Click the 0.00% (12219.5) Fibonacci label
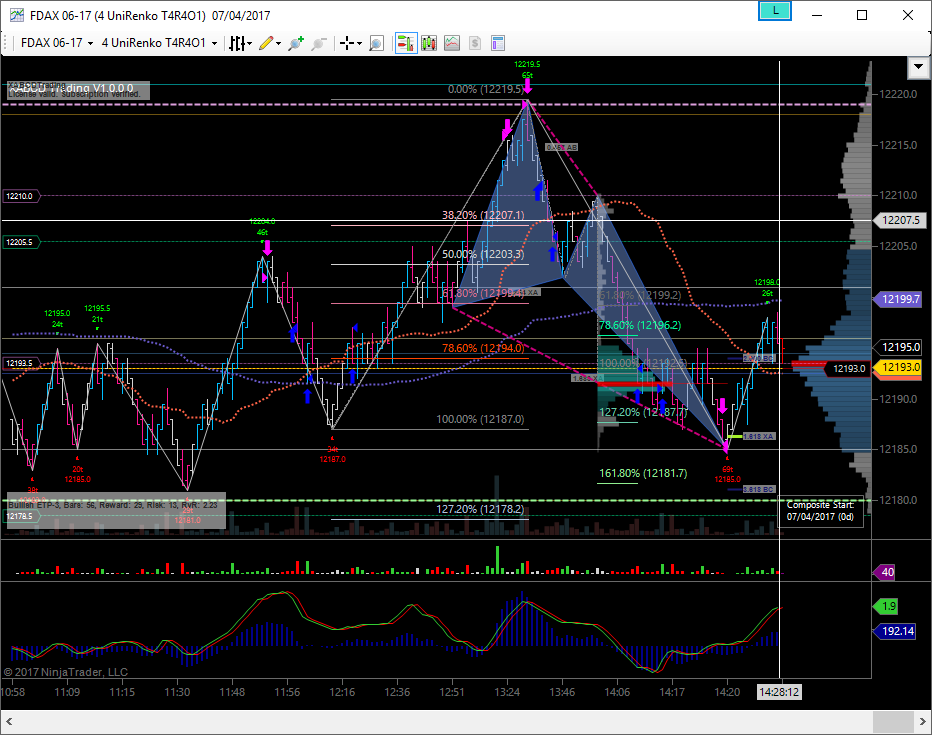The image size is (932, 735). tap(486, 89)
